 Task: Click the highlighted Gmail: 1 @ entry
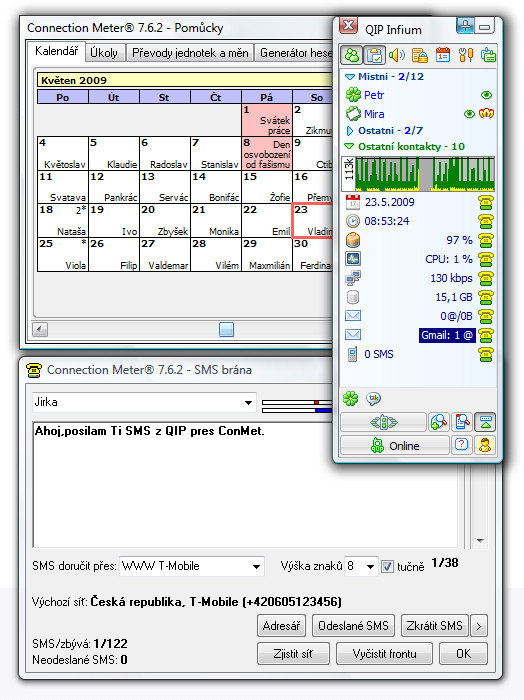coord(447,335)
